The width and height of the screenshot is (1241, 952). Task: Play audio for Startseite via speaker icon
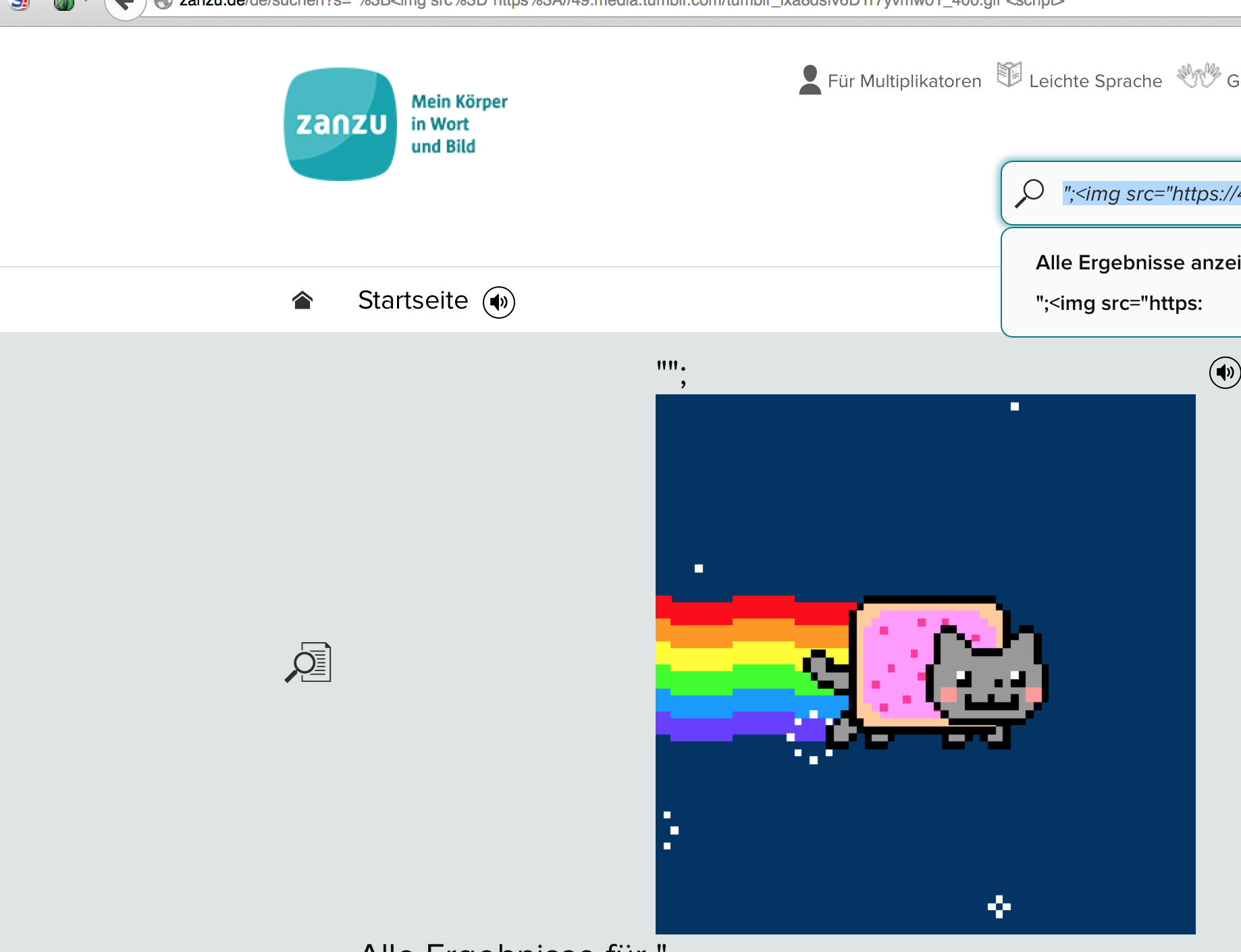[x=498, y=302]
